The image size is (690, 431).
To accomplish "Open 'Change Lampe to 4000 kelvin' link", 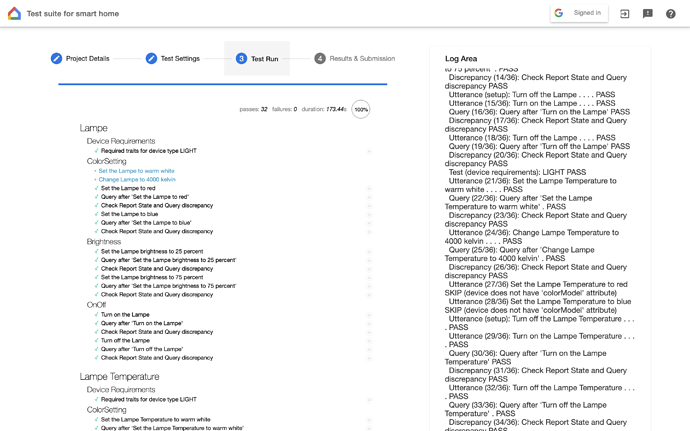I will (x=137, y=180).
